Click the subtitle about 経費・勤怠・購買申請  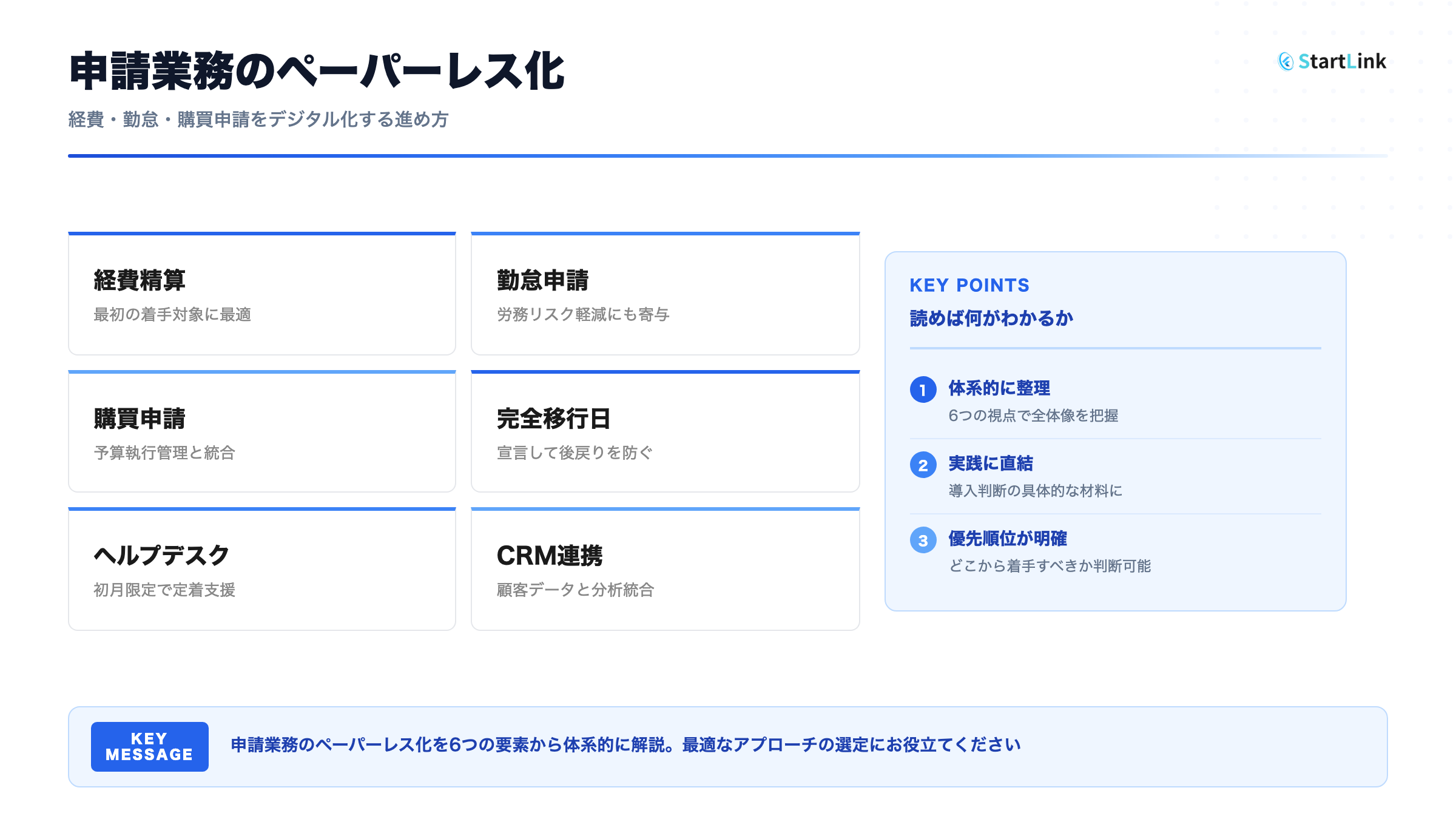258,120
